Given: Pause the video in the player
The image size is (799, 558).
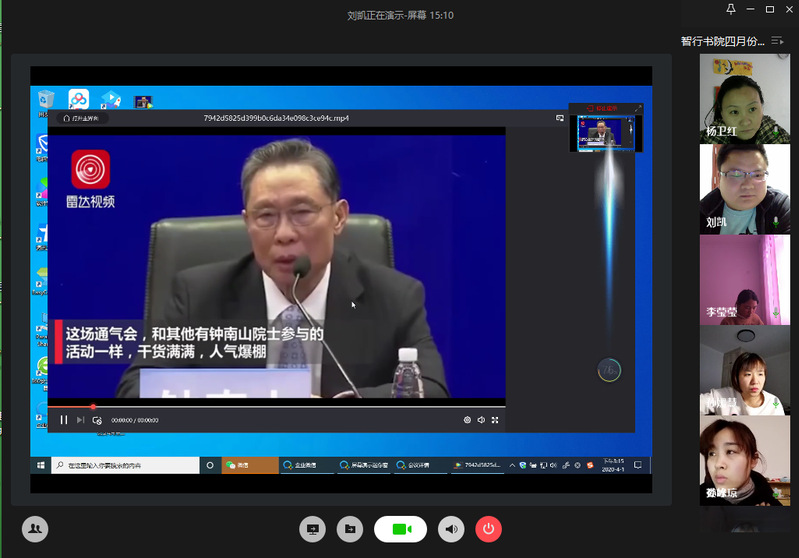Looking at the screenshot, I should (x=64, y=420).
